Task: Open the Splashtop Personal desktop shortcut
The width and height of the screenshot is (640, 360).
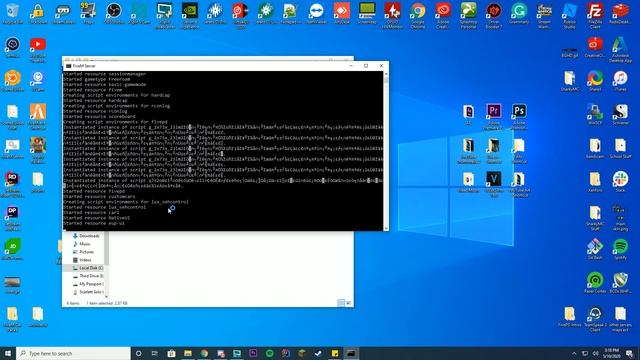Action: (468, 15)
